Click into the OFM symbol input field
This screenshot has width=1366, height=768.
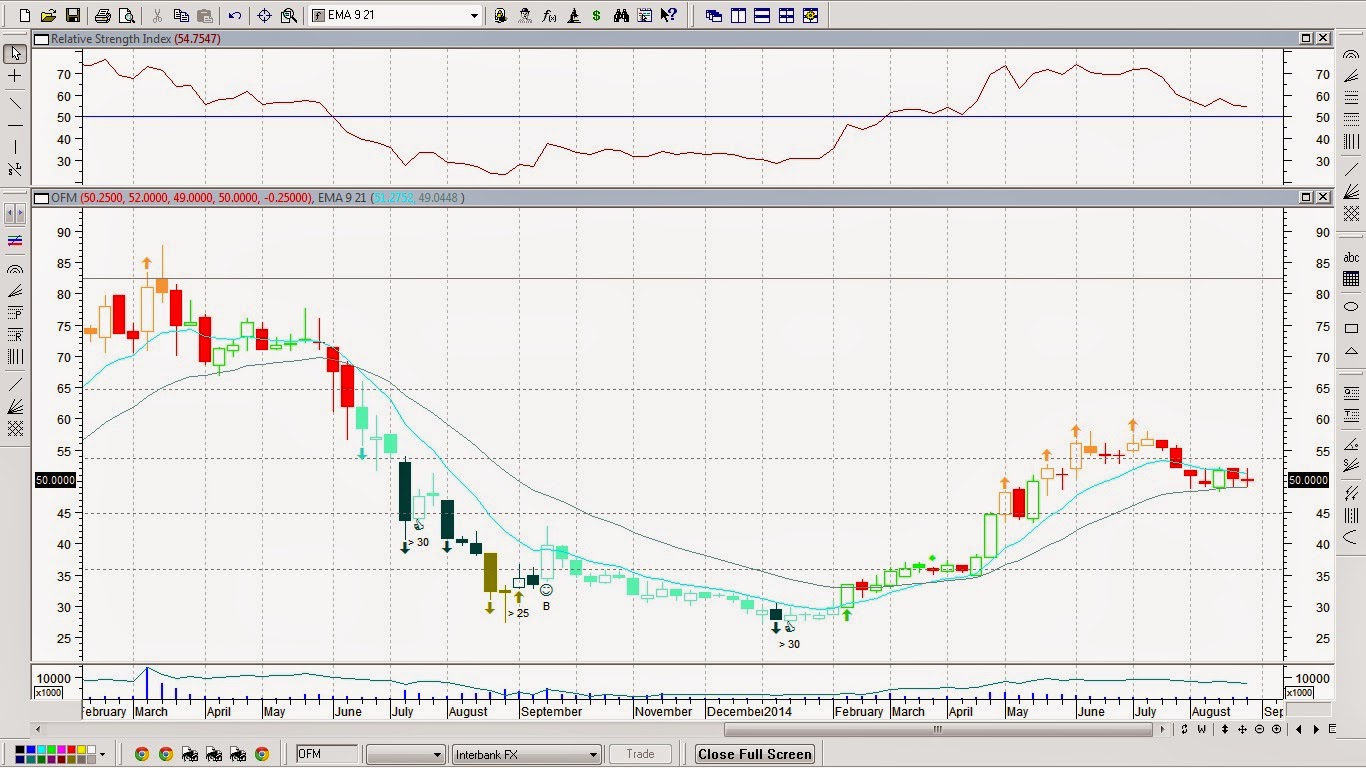click(327, 754)
